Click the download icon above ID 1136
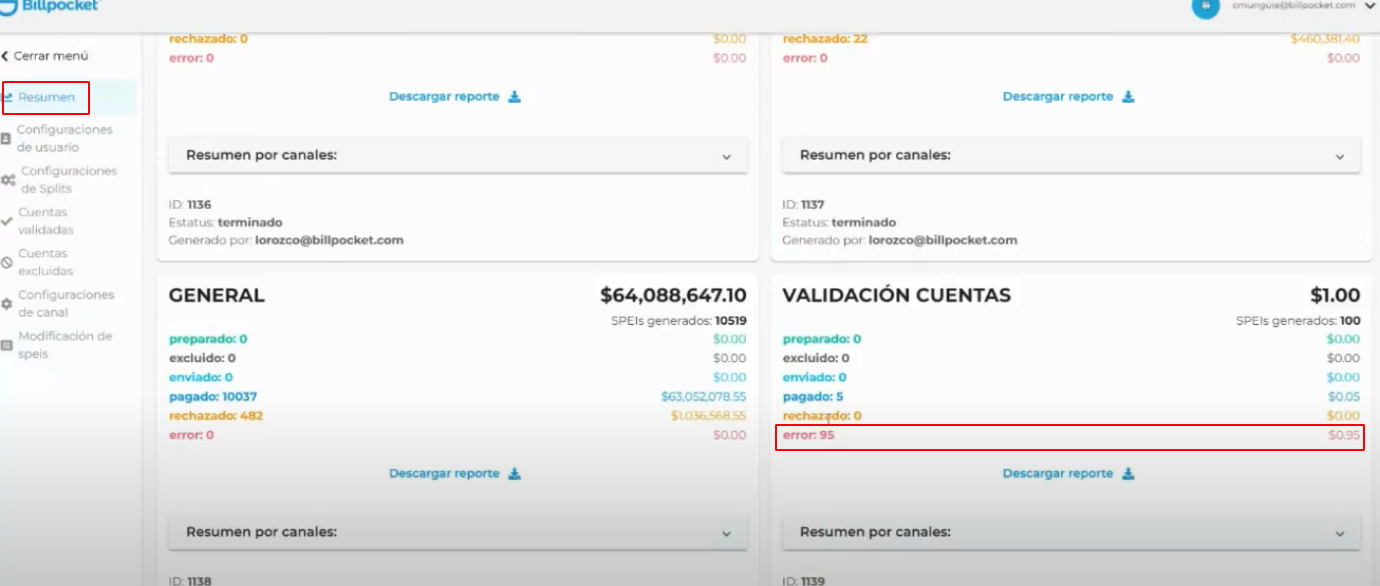1380x586 pixels. (514, 97)
